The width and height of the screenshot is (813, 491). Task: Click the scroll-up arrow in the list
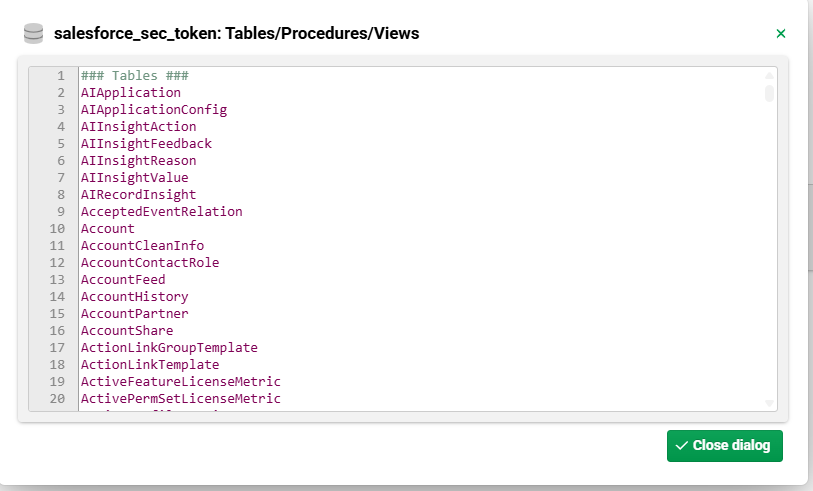(769, 76)
